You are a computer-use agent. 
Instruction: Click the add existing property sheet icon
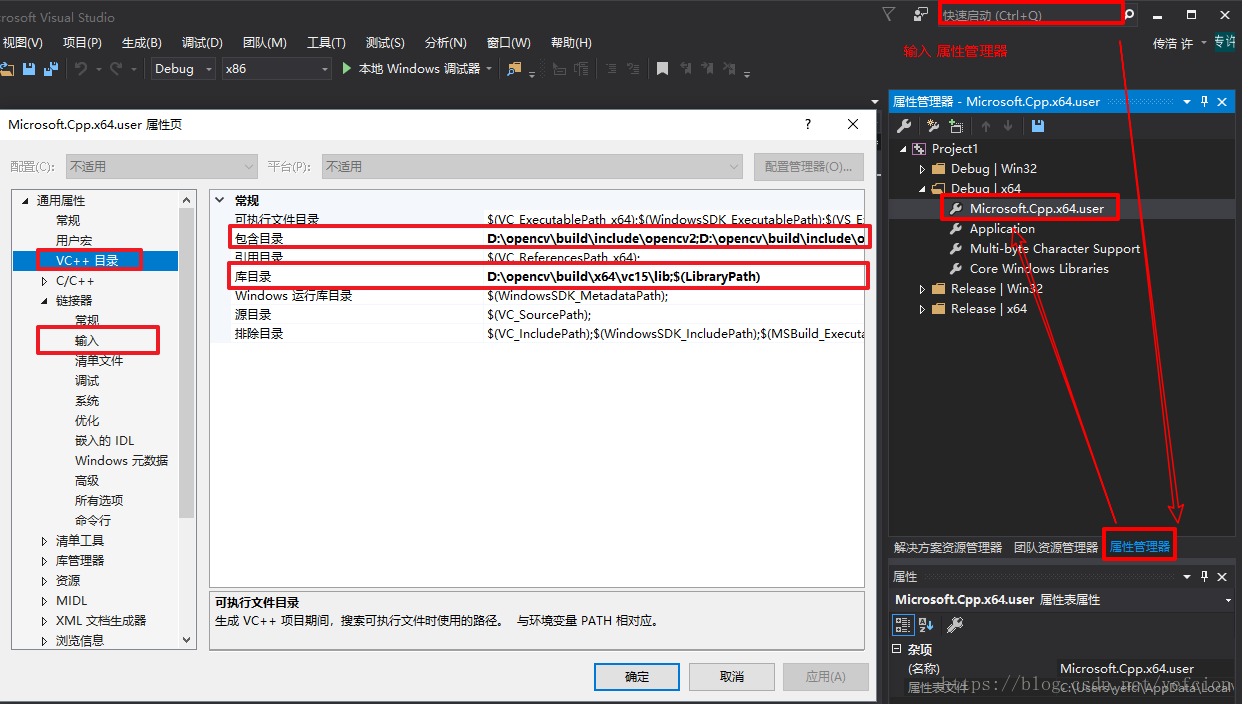point(957,126)
